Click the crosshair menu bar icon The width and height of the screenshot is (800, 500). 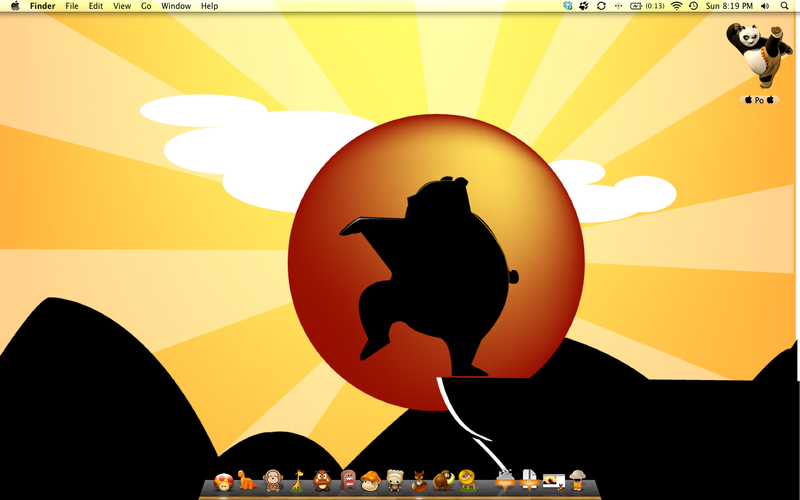(x=618, y=6)
